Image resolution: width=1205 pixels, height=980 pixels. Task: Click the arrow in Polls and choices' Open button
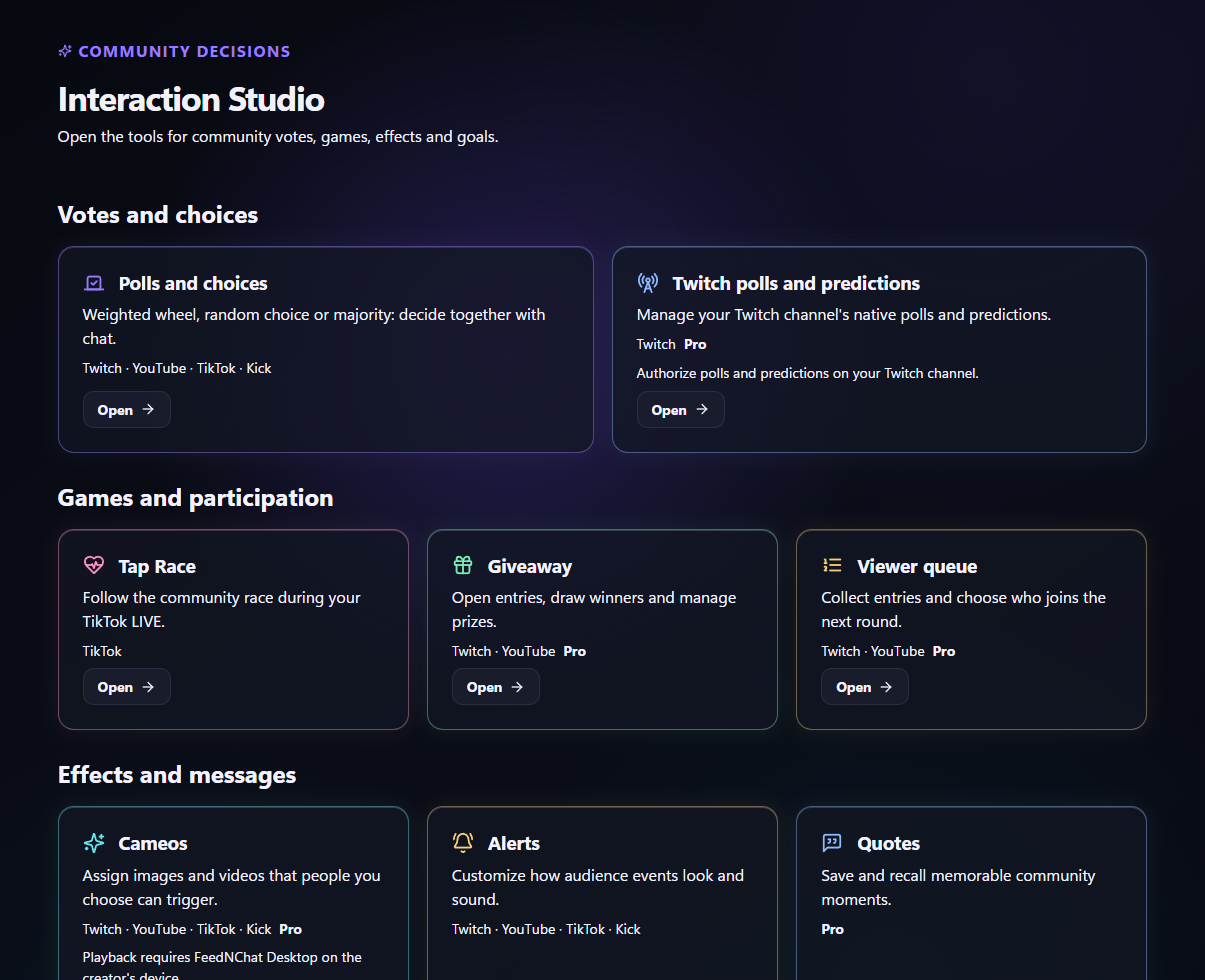pos(148,410)
